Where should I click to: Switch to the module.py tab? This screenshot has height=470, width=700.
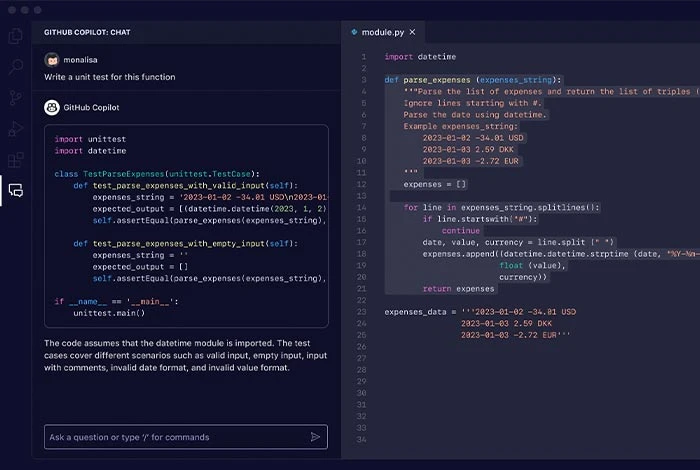[383, 32]
